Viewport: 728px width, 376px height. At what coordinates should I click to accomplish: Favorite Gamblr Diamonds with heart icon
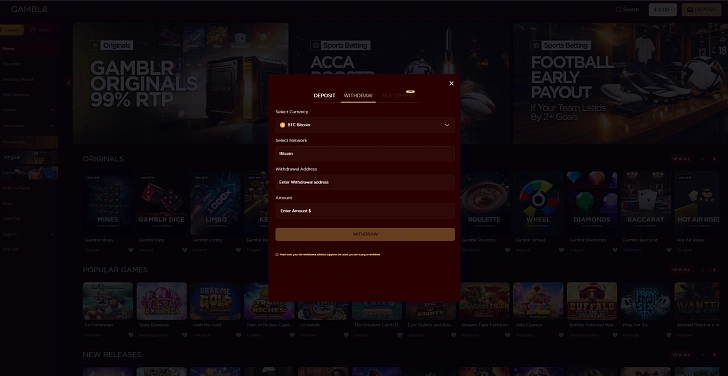click(615, 250)
